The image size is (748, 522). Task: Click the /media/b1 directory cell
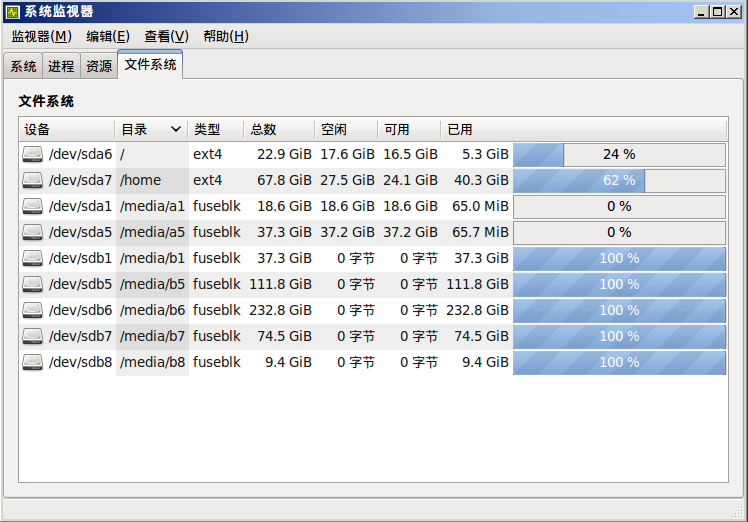(152, 258)
